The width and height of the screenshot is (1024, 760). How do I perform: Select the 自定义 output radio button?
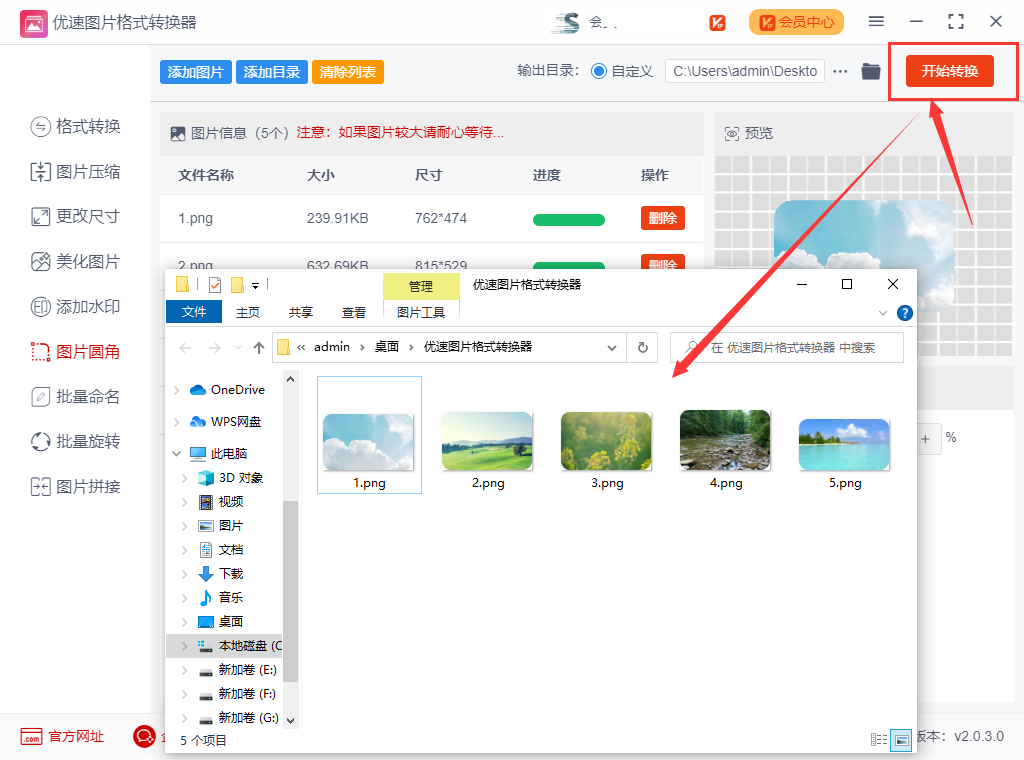(599, 71)
